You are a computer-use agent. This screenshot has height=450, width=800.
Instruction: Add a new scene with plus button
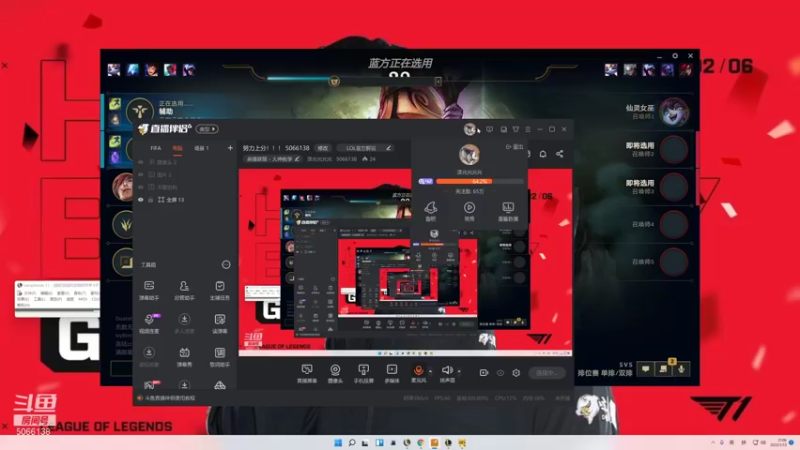(230, 148)
